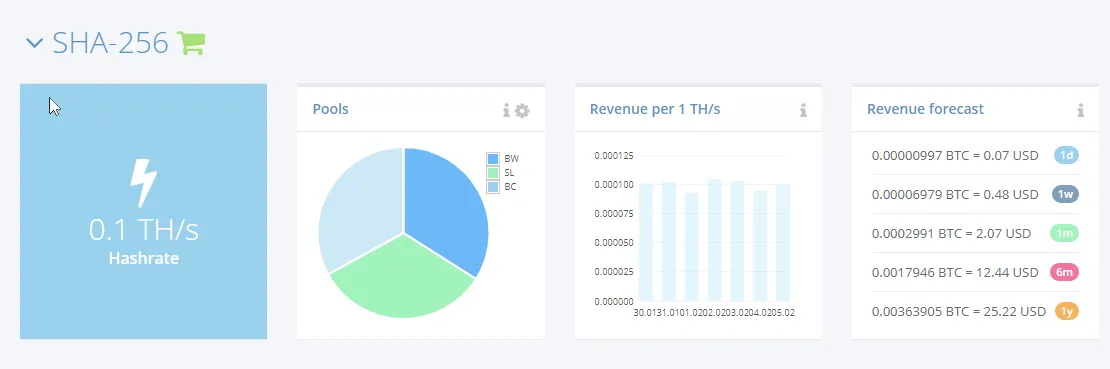Click the 05.02 revenue bar

783,243
